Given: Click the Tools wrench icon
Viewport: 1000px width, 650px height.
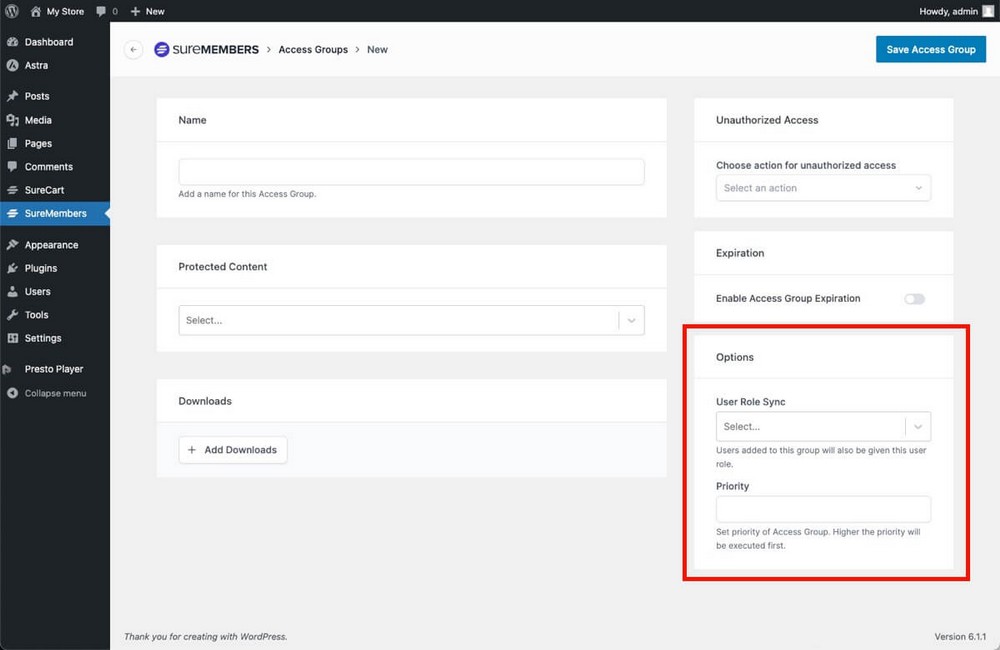Looking at the screenshot, I should pyautogui.click(x=12, y=314).
